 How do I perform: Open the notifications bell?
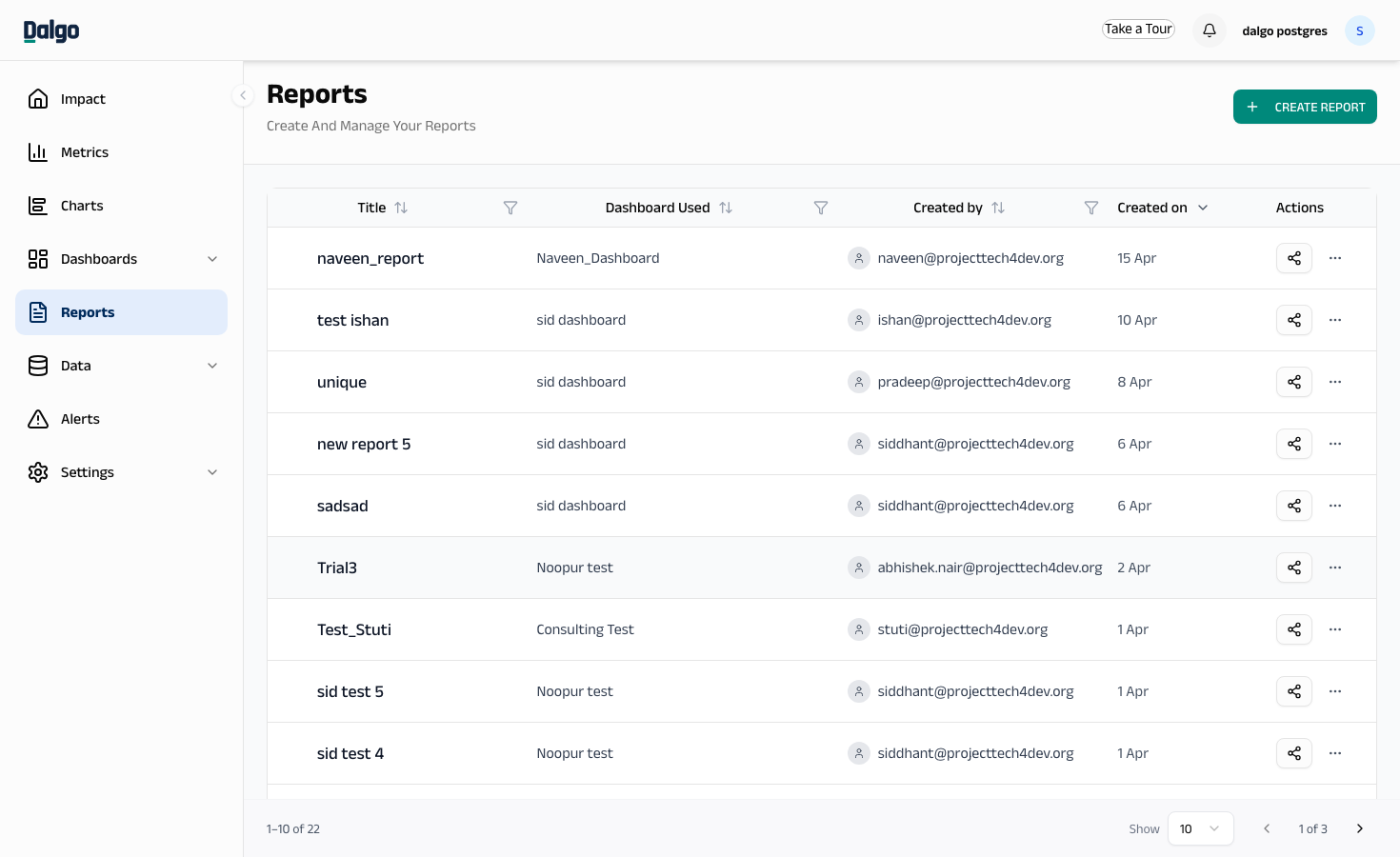click(x=1210, y=30)
